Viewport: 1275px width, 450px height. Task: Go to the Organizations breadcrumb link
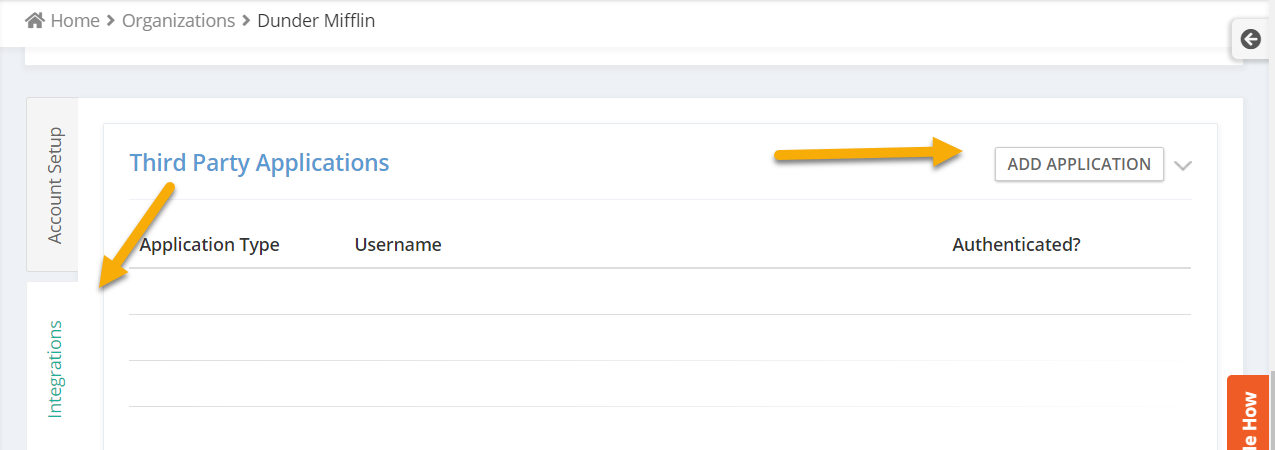[x=178, y=20]
